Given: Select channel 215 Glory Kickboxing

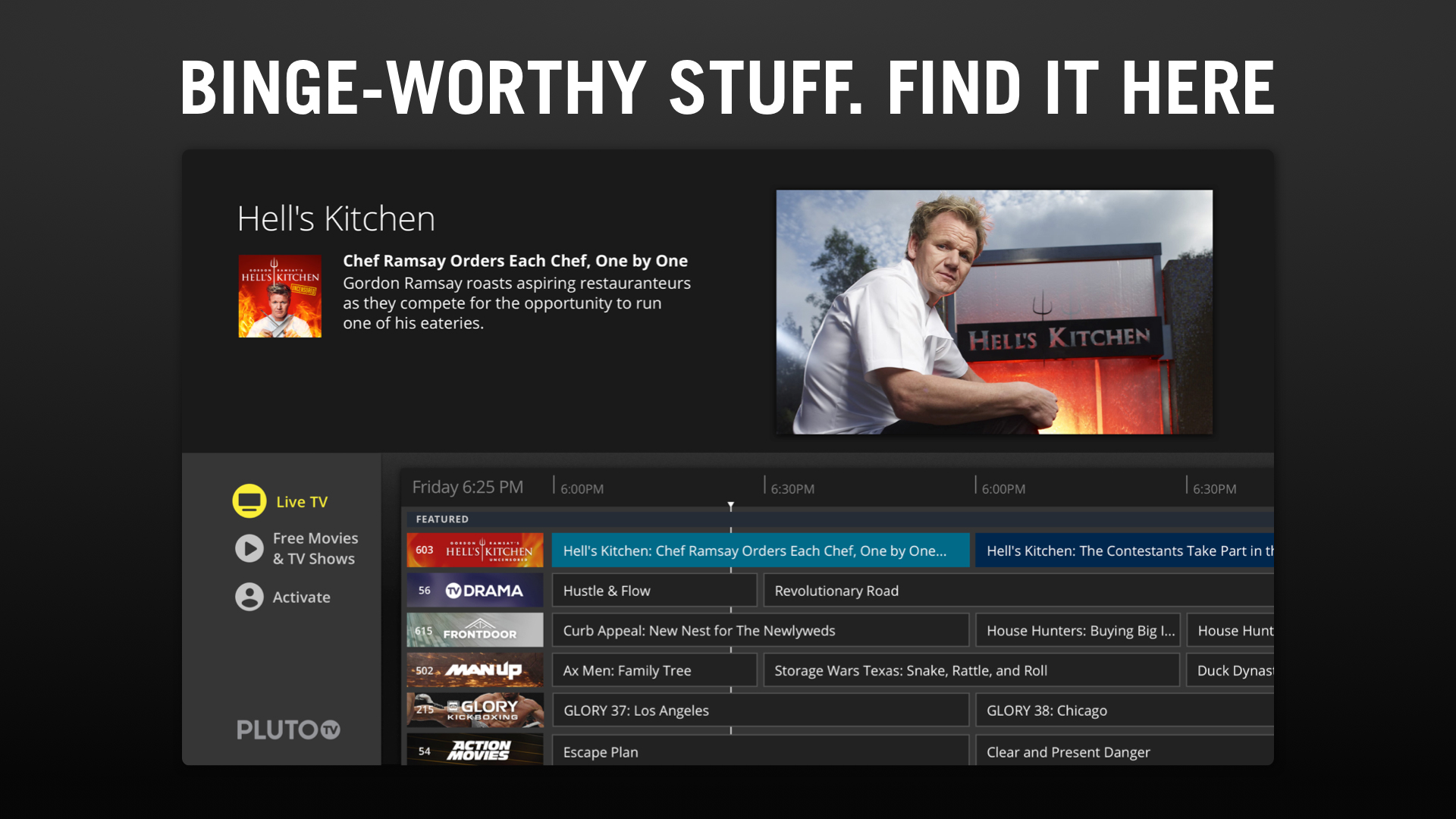Looking at the screenshot, I should 475,711.
